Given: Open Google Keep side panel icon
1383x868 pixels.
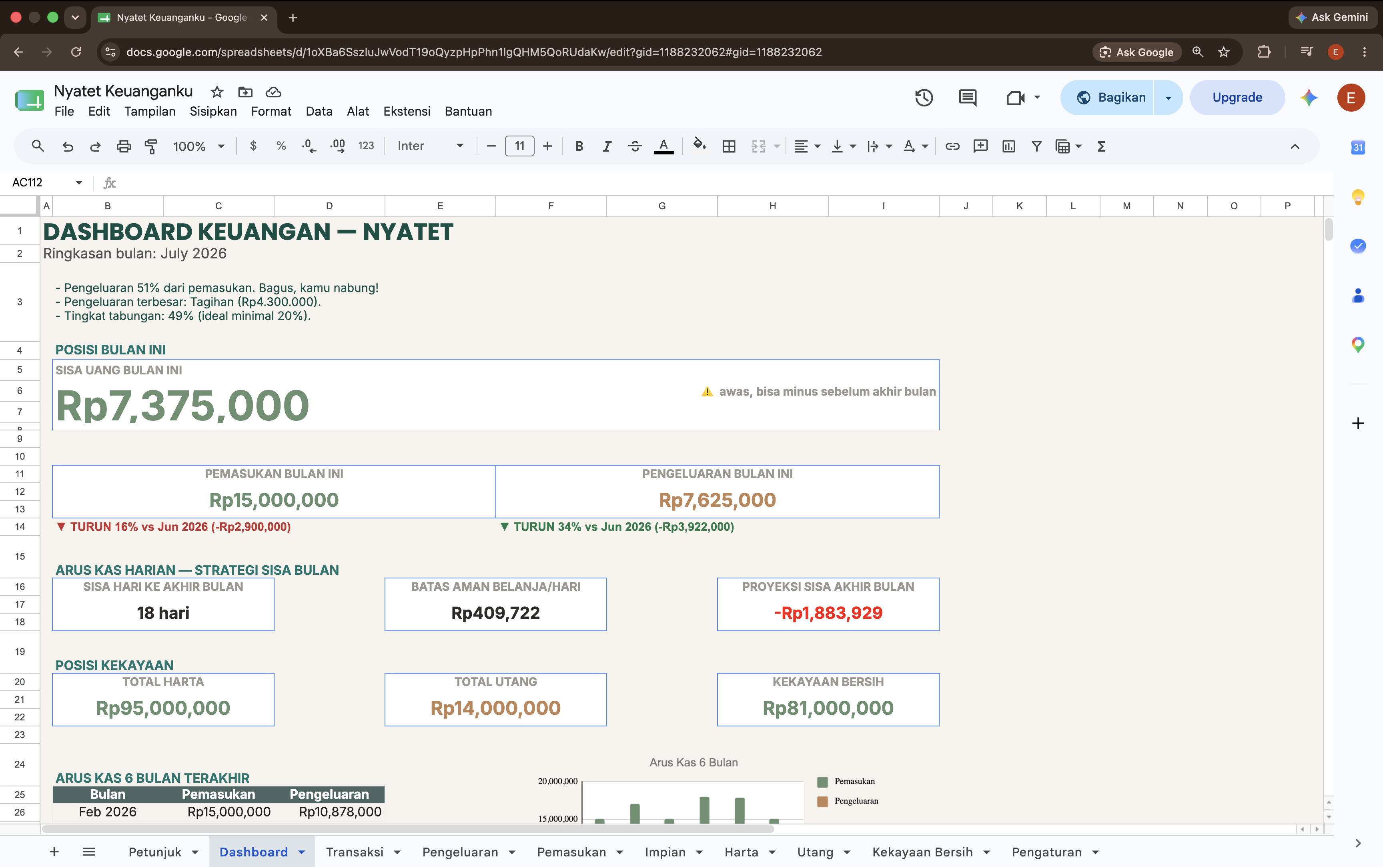Looking at the screenshot, I should [1358, 197].
